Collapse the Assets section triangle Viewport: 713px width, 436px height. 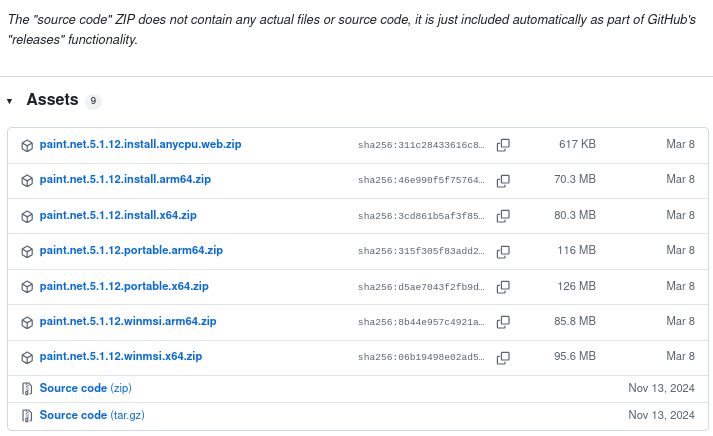click(x=10, y=101)
